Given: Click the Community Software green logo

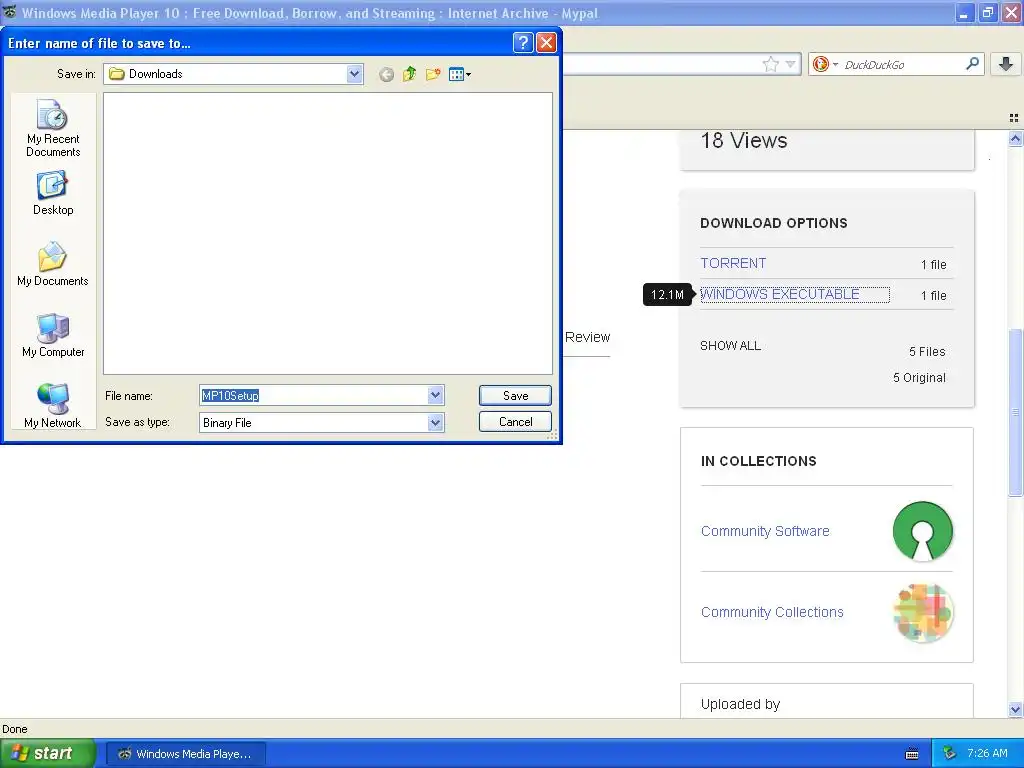Looking at the screenshot, I should [x=923, y=531].
